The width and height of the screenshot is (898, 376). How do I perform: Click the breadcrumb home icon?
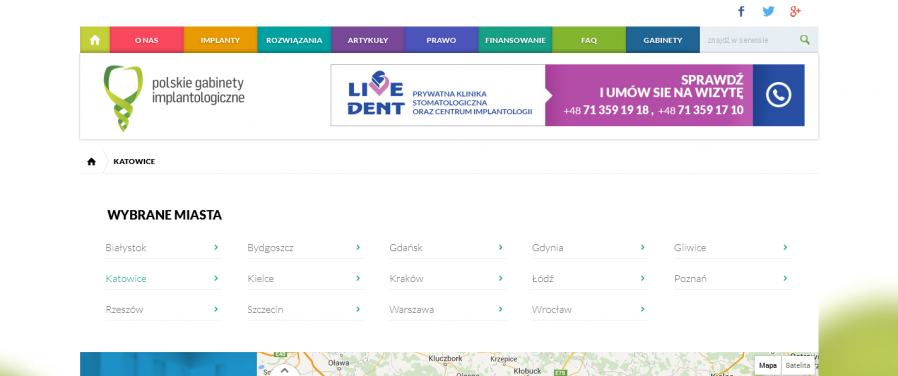coord(91,161)
